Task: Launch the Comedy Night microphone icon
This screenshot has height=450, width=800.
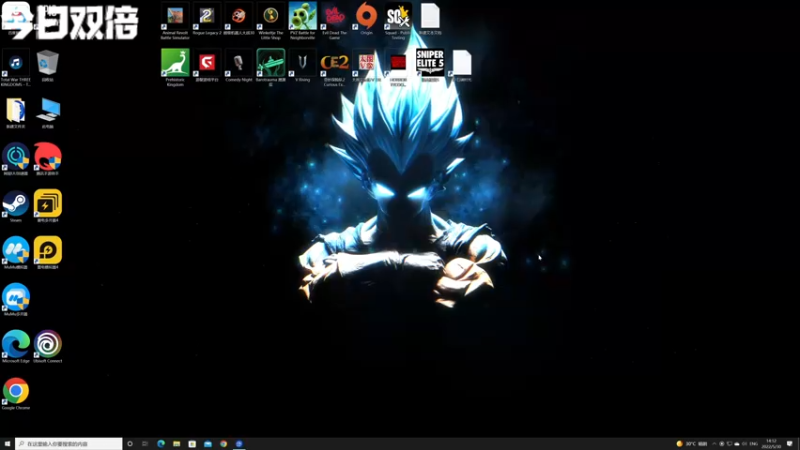Action: 239,65
